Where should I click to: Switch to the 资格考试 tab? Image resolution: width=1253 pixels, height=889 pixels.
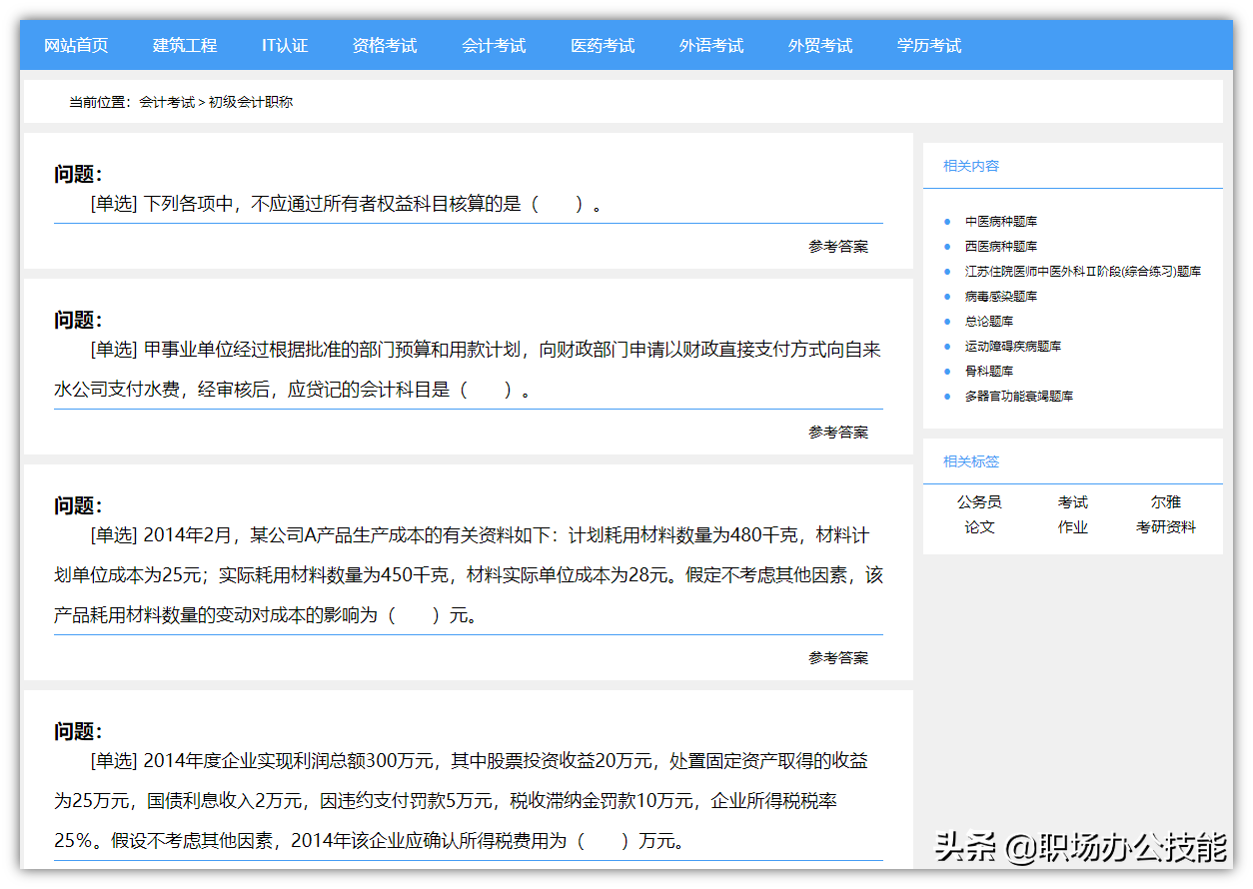385,45
